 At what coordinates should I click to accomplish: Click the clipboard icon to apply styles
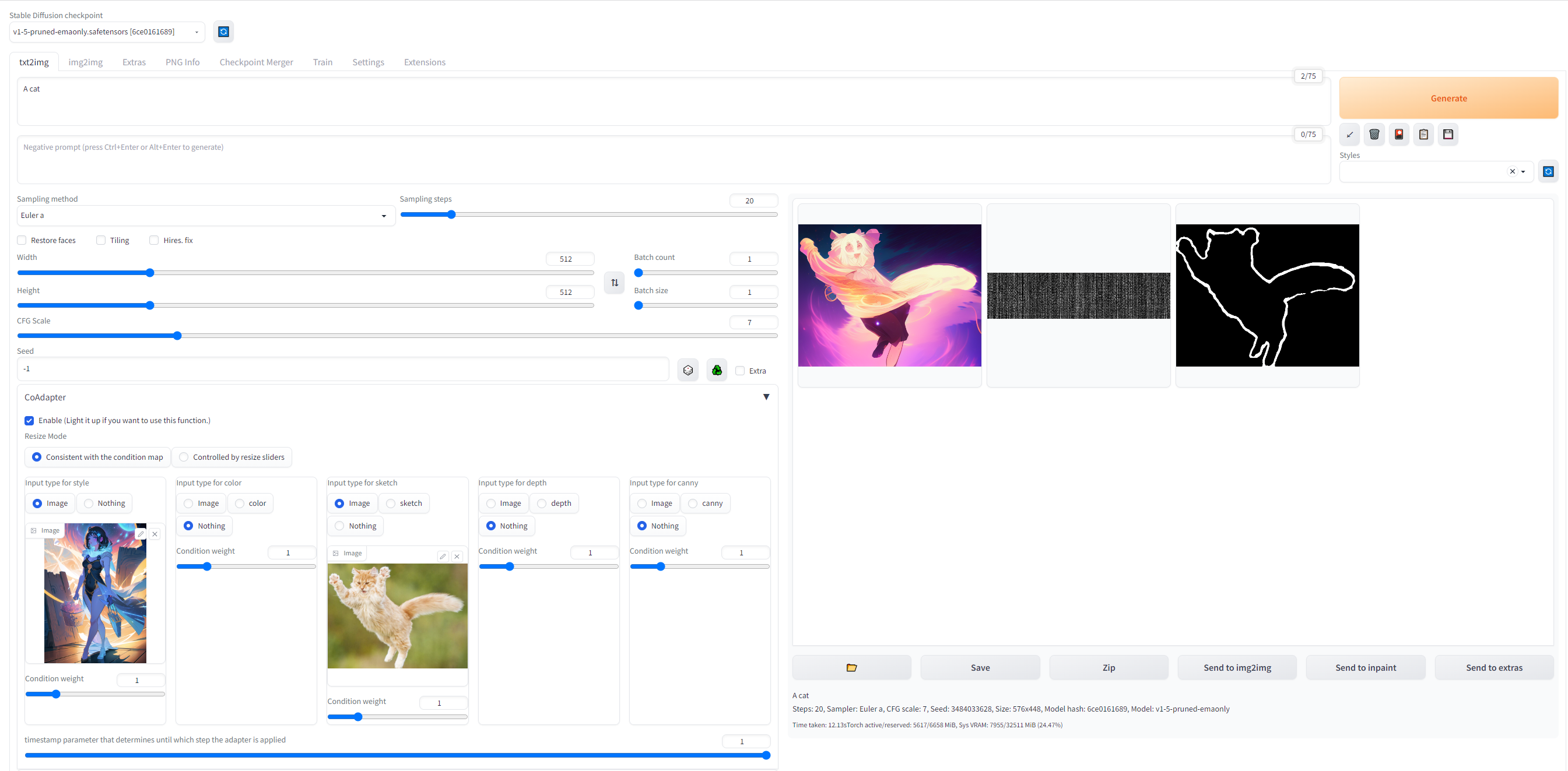click(x=1423, y=135)
